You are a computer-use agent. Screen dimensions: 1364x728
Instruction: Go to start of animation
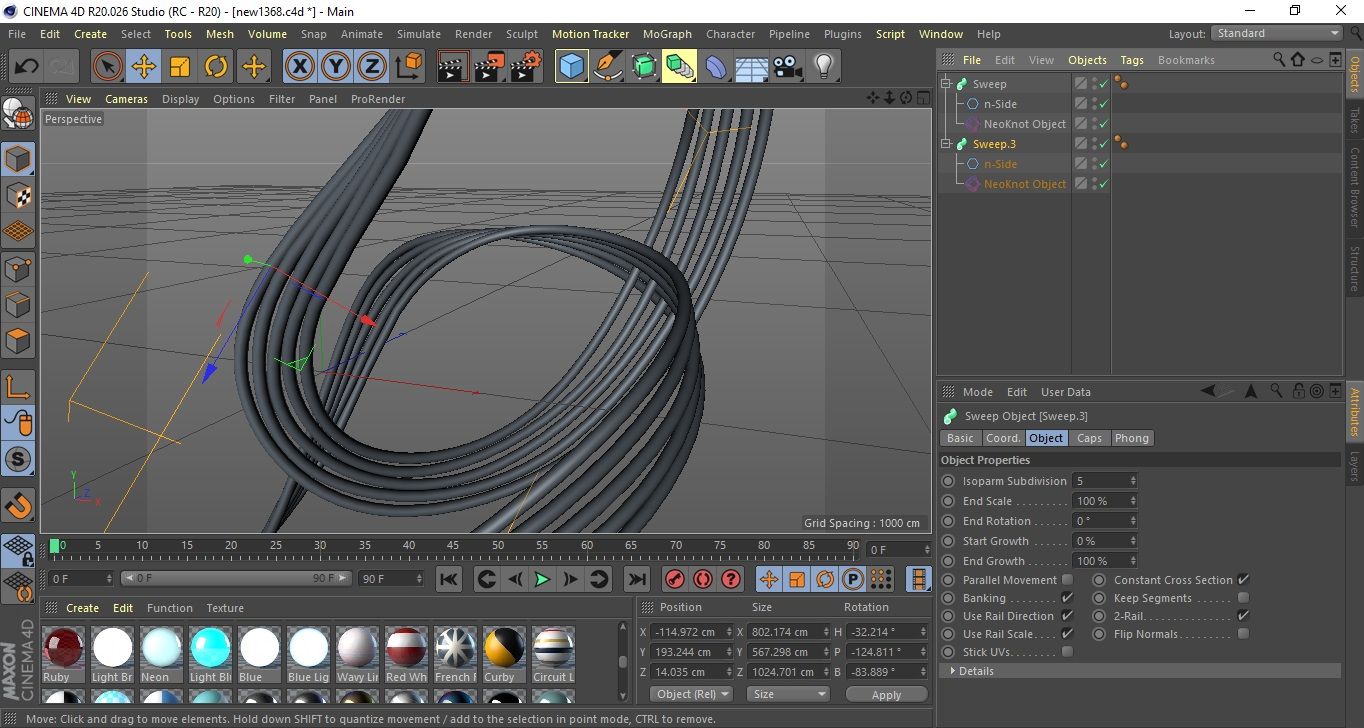[x=449, y=579]
